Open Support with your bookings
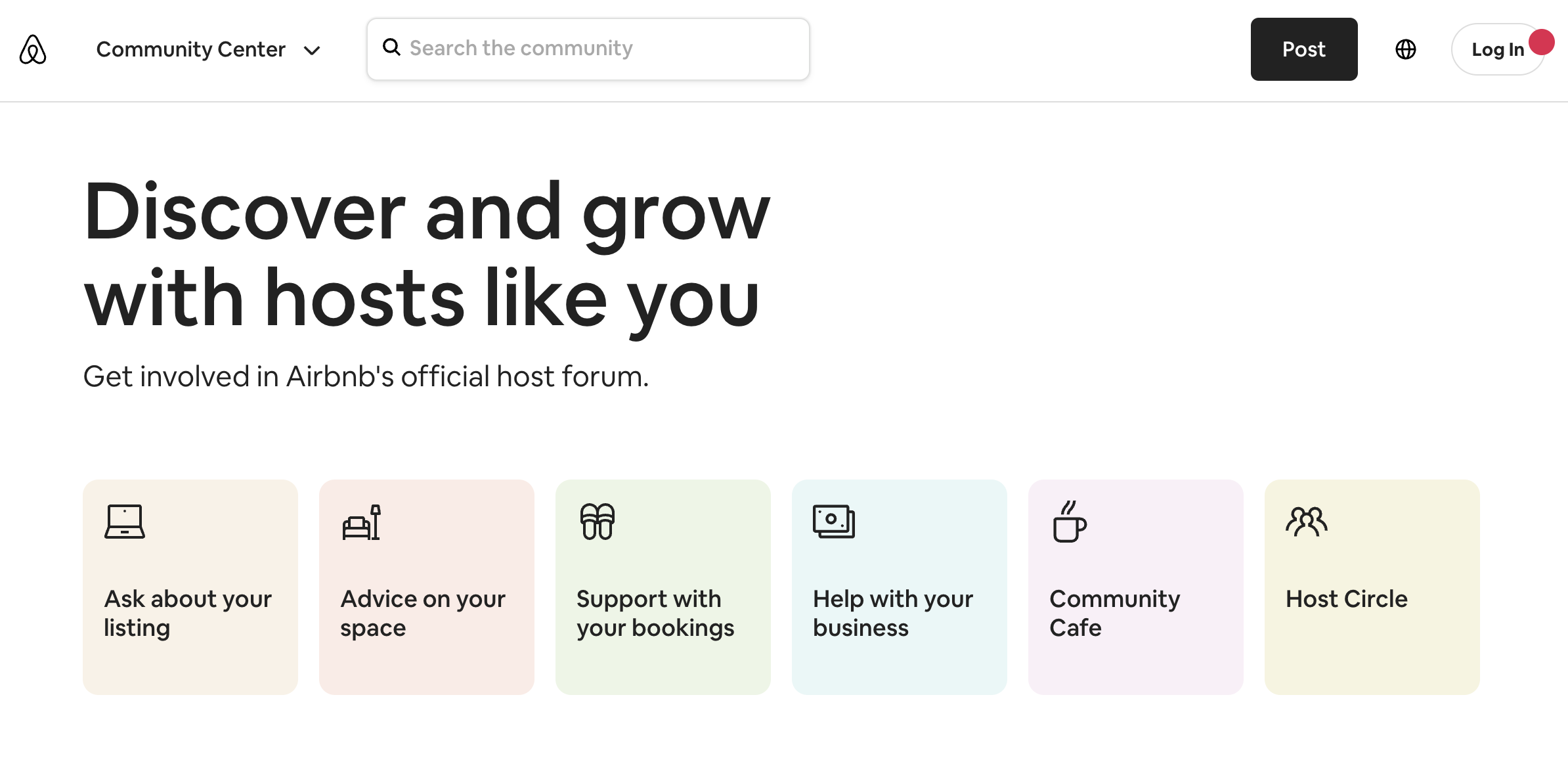Image resolution: width=1568 pixels, height=762 pixels. (663, 587)
